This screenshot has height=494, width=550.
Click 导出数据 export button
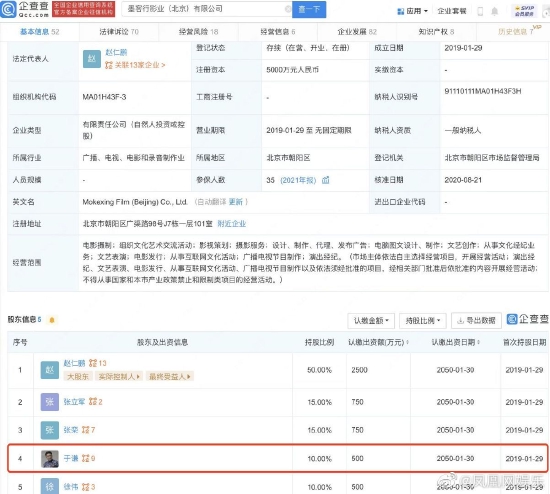click(x=476, y=320)
